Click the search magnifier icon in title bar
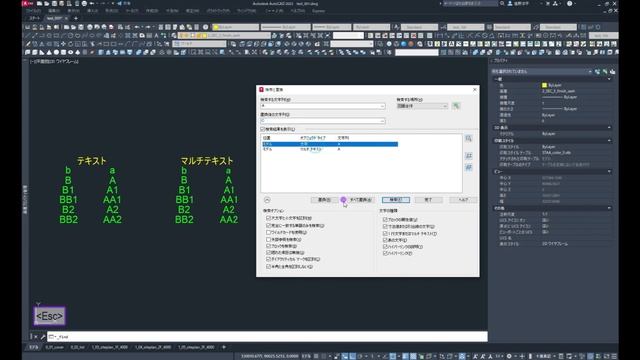This screenshot has width=640, height=360. (502, 3)
